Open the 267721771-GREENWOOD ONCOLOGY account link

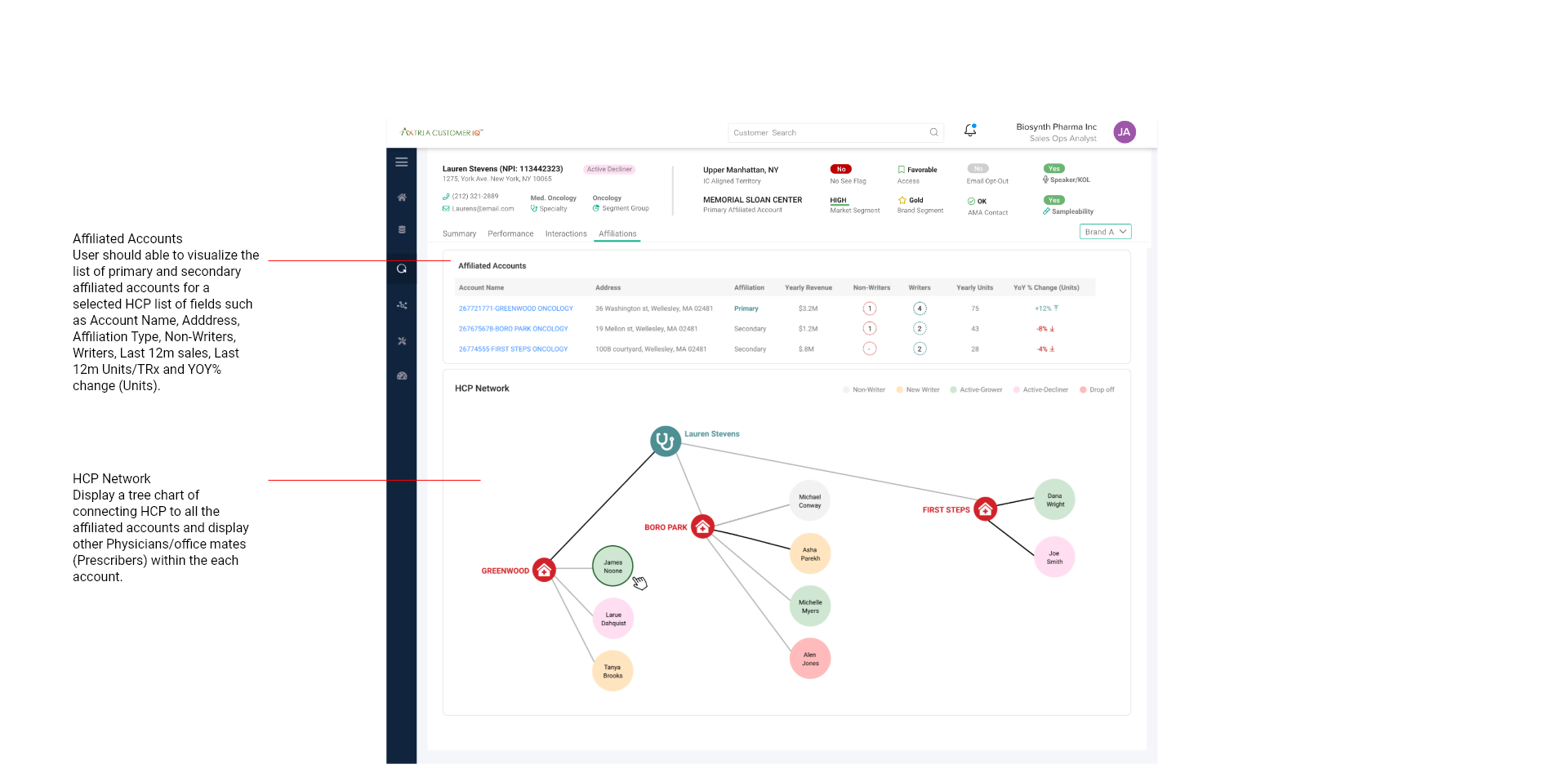(x=515, y=309)
